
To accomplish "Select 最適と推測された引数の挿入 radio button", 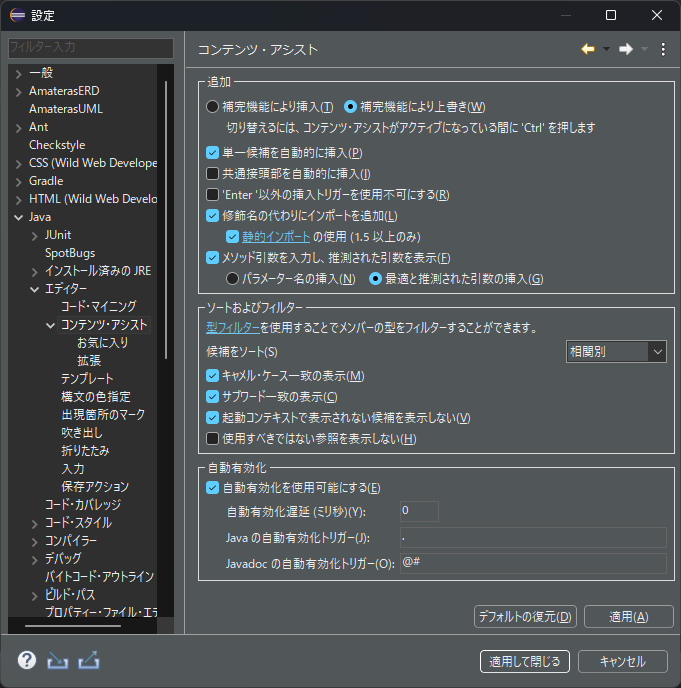I will 375,279.
